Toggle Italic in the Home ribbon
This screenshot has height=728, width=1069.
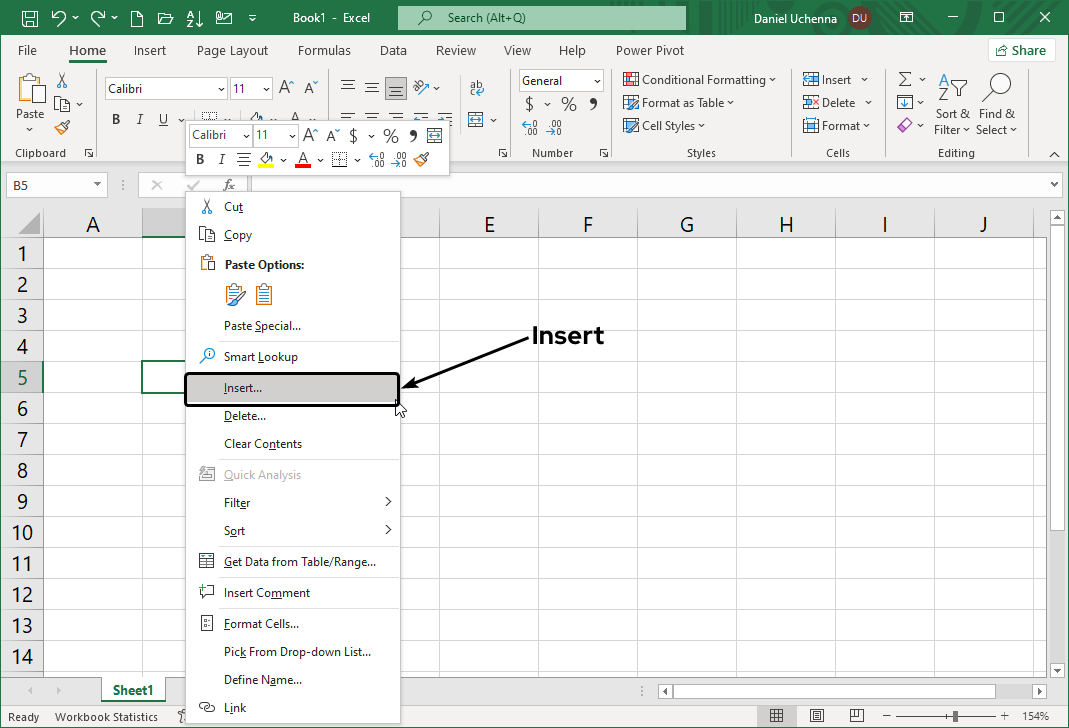click(x=140, y=120)
